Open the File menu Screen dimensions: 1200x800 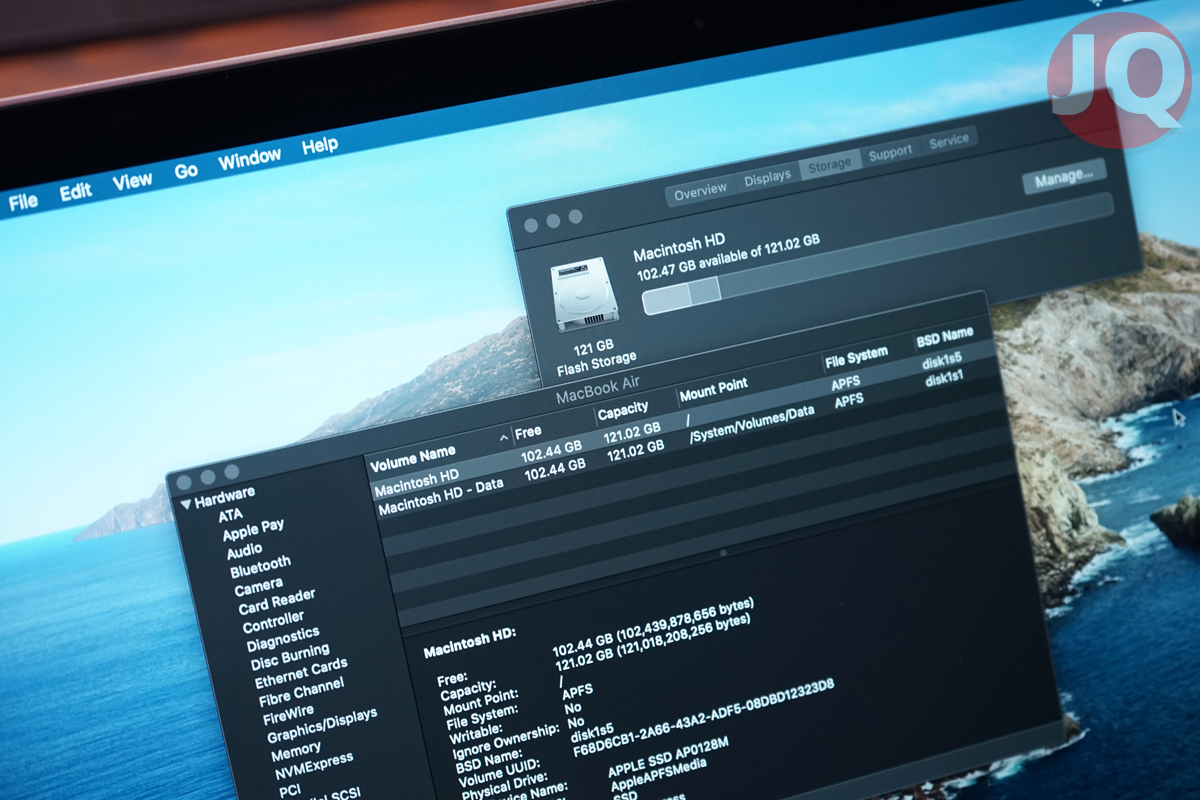click(23, 201)
